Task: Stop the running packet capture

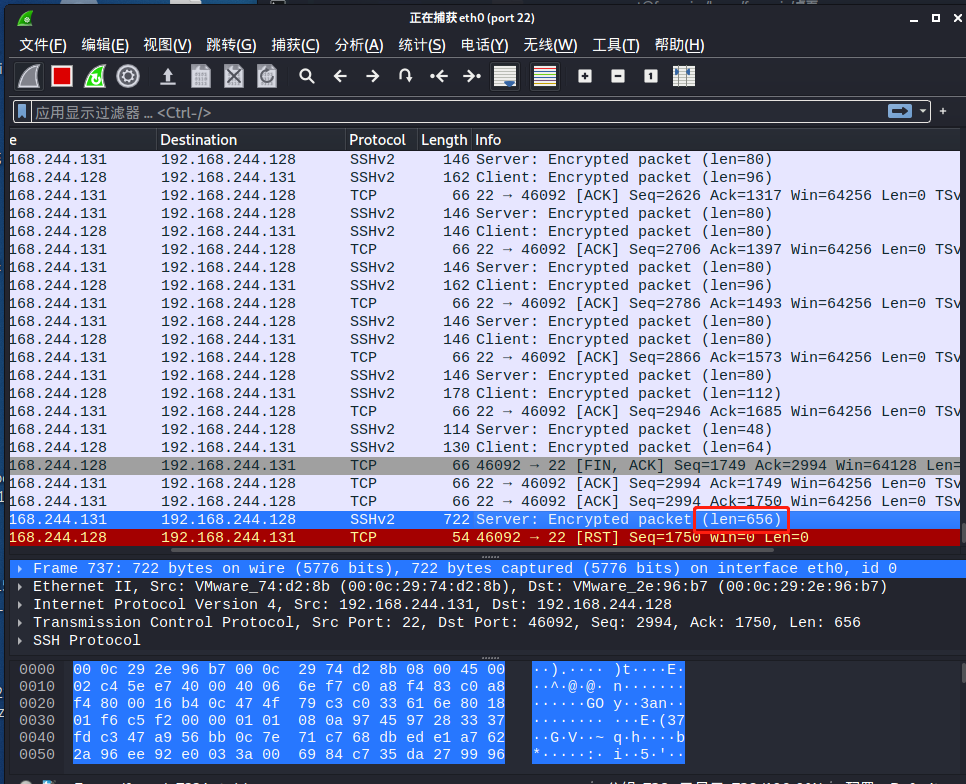Action: (x=62, y=76)
